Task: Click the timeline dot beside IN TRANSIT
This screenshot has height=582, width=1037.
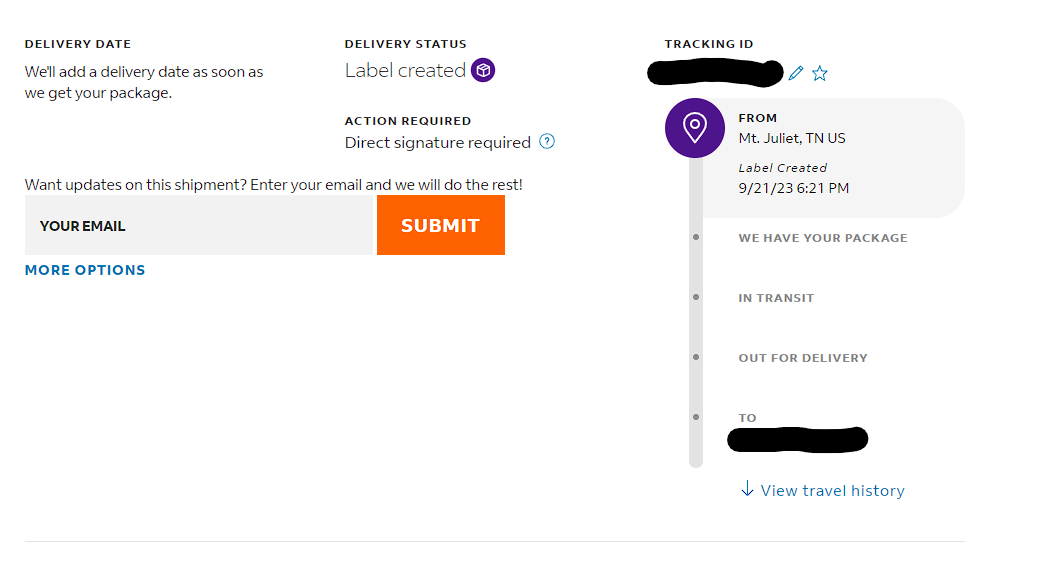Action: 696,297
